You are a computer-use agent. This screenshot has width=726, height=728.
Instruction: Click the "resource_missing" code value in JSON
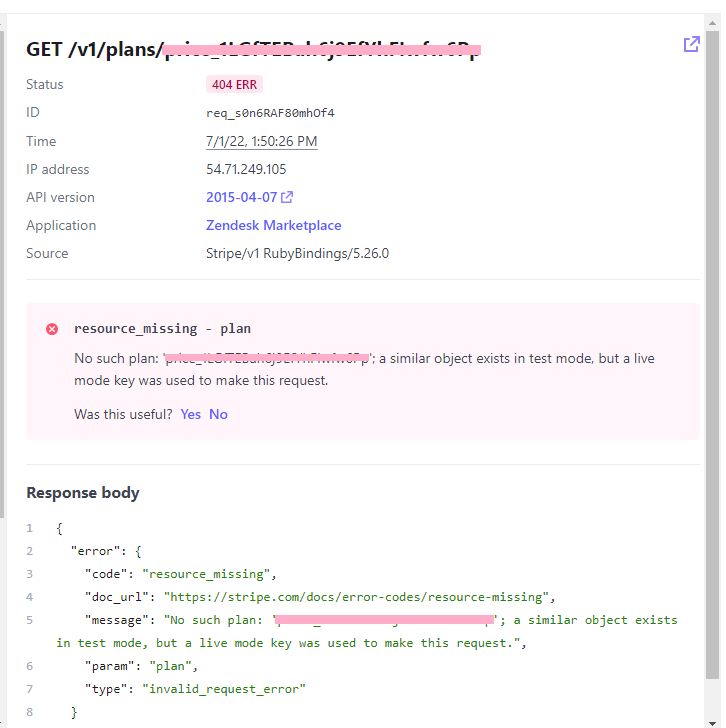(208, 574)
